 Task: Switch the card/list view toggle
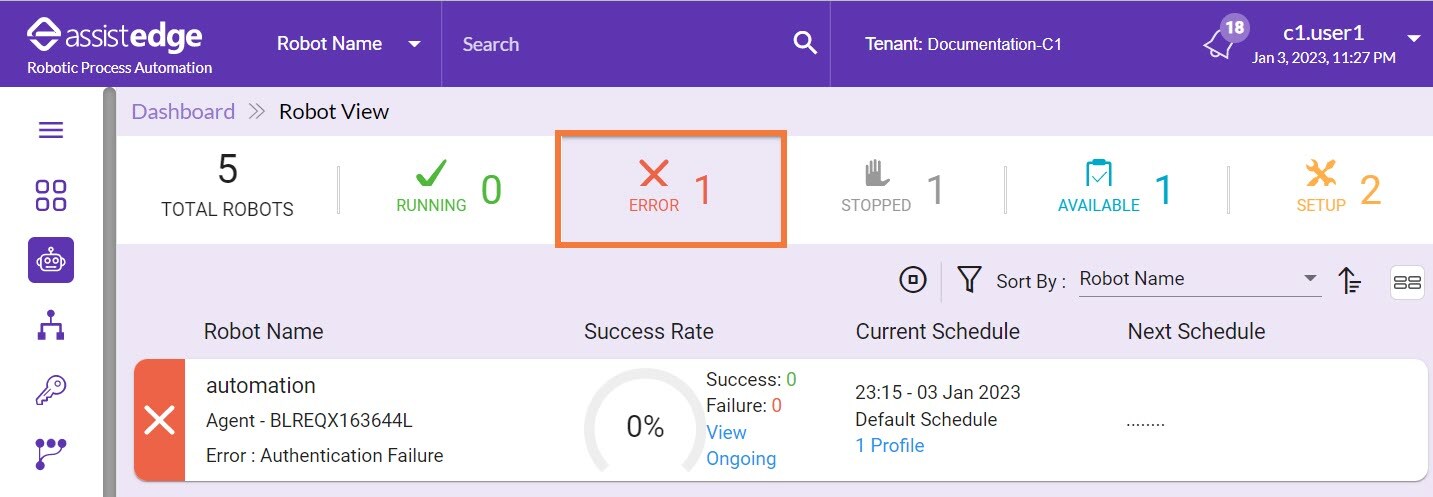click(1407, 283)
